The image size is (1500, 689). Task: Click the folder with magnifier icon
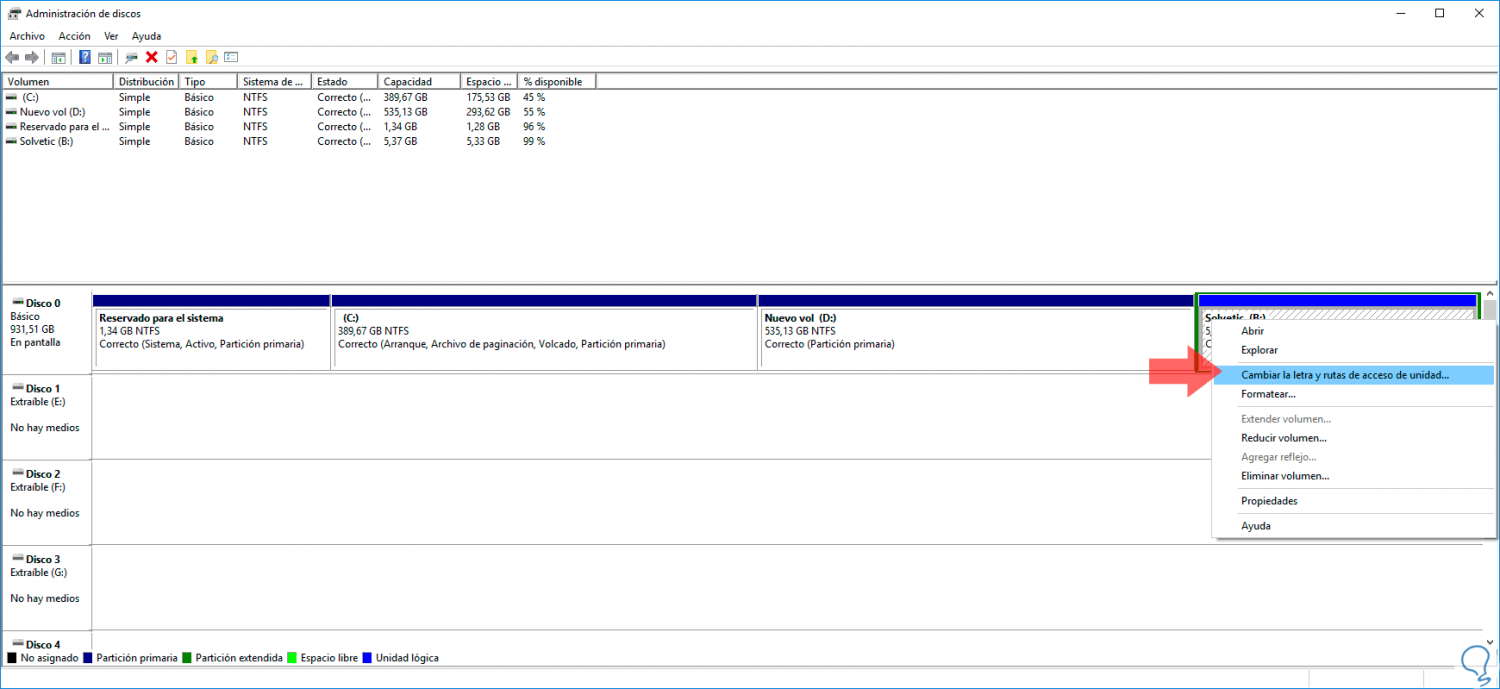point(211,57)
